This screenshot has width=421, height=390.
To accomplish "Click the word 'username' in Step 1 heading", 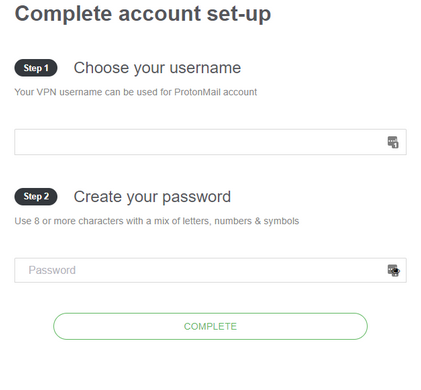I will 205,68.
